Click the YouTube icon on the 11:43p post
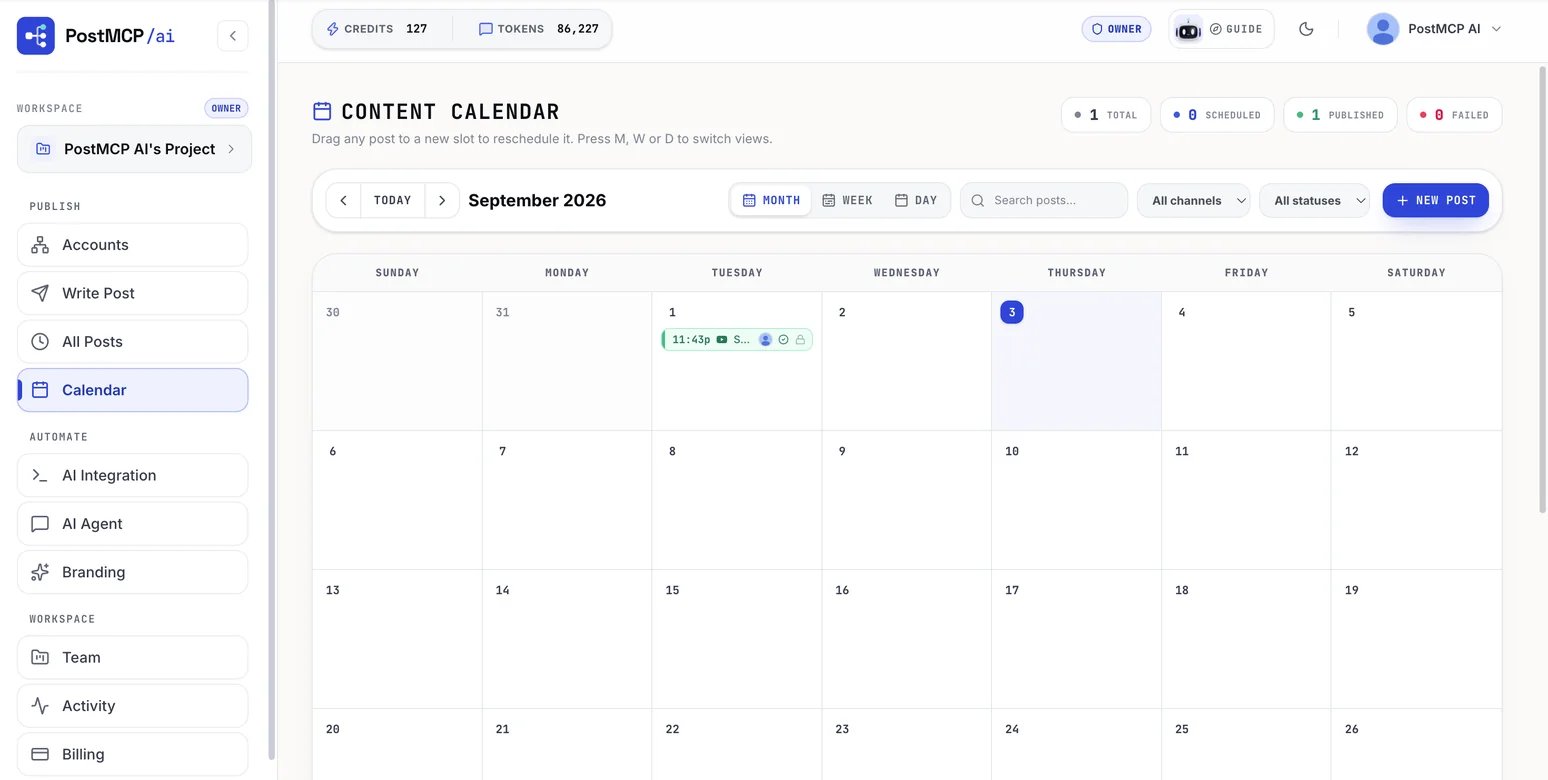The height and width of the screenshot is (780, 1548). click(x=722, y=340)
